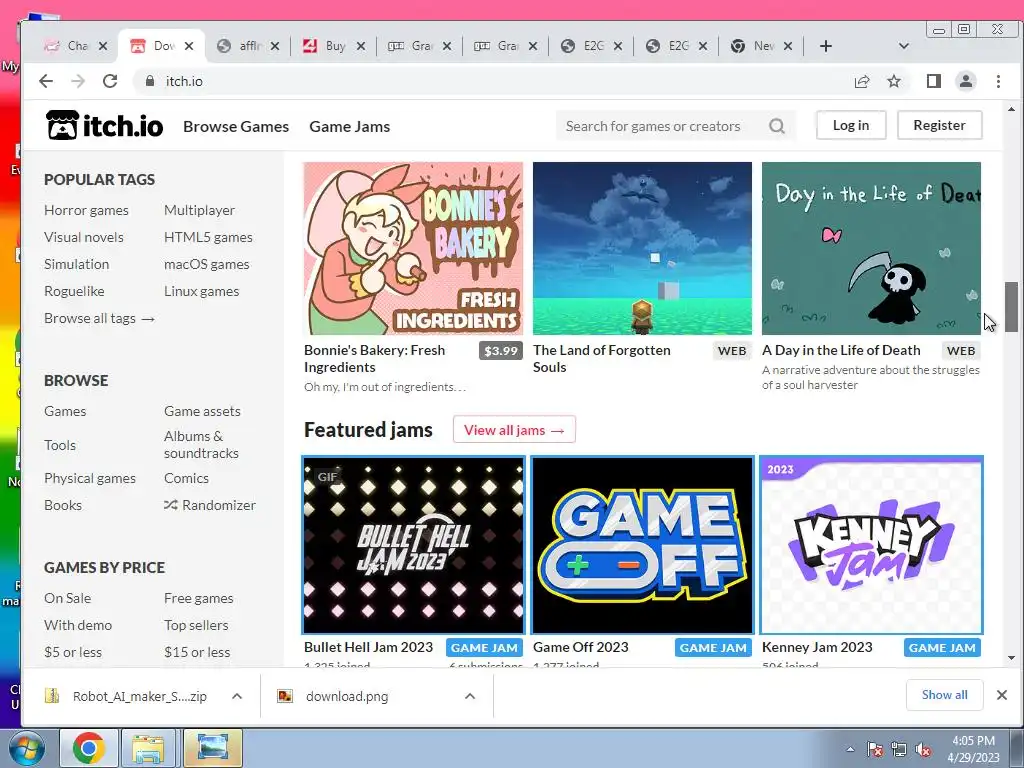
Task: Close the downloads bar
Action: (x=1002, y=695)
